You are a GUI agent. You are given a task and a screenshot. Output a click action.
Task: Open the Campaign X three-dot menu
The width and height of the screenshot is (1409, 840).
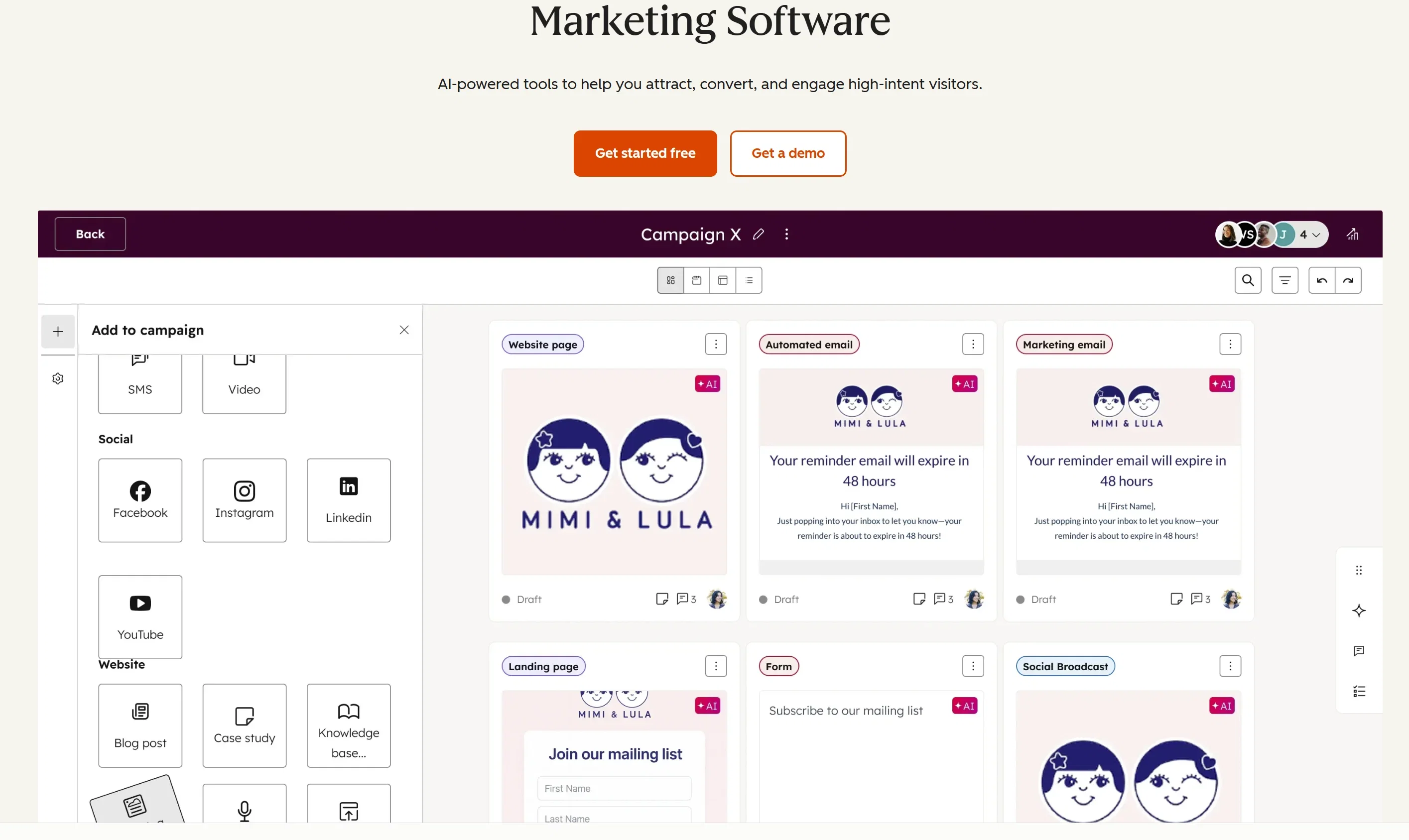[786, 235]
